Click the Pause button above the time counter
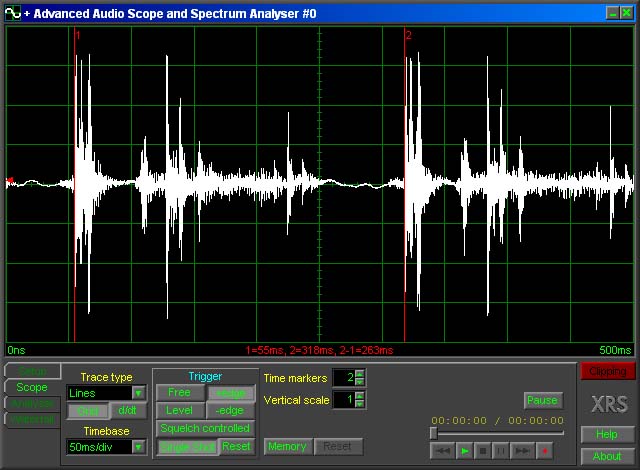 click(542, 400)
